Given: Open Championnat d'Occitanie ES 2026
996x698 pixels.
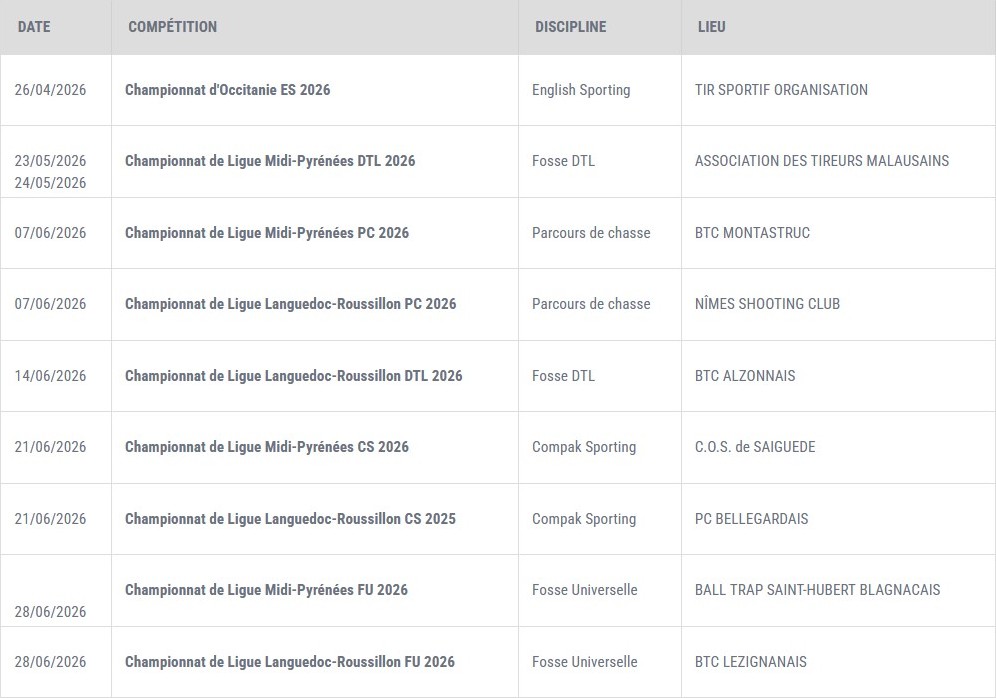Looking at the screenshot, I should [227, 90].
